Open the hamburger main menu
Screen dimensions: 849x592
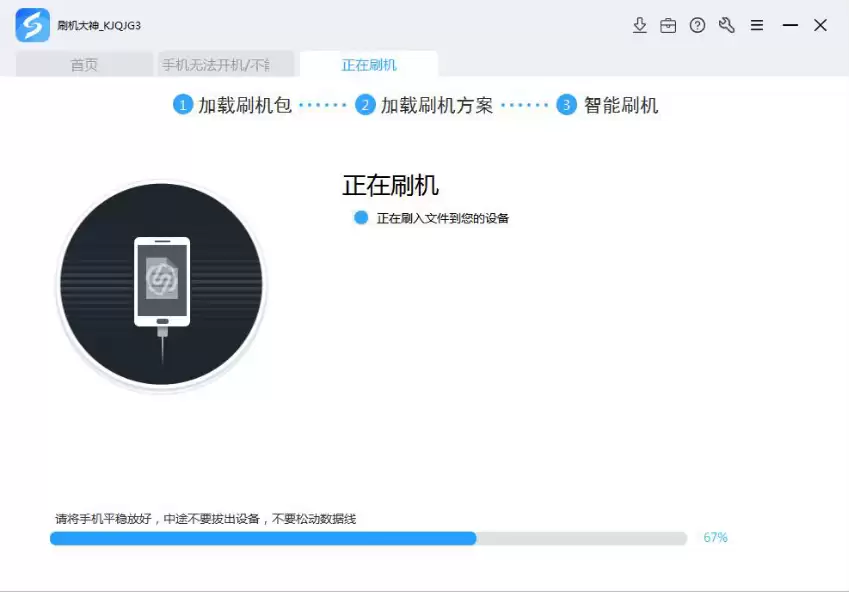click(x=757, y=25)
